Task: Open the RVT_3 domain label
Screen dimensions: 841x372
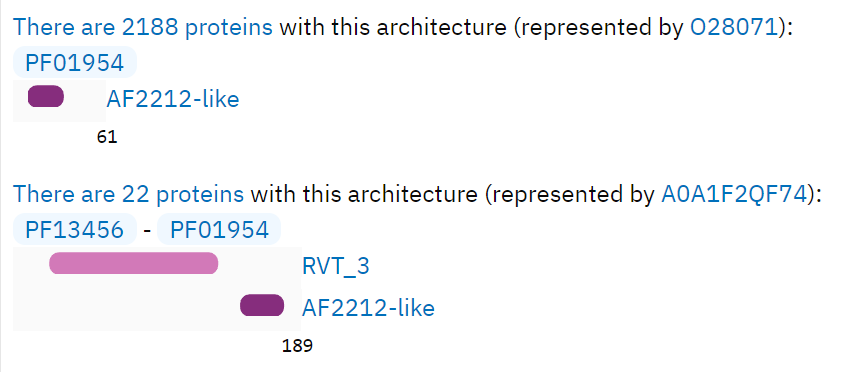Action: 336,266
